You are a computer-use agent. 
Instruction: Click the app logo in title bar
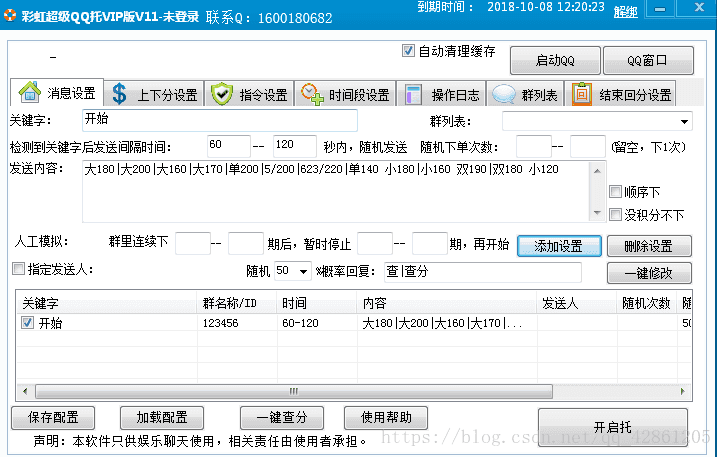[x=10, y=16]
